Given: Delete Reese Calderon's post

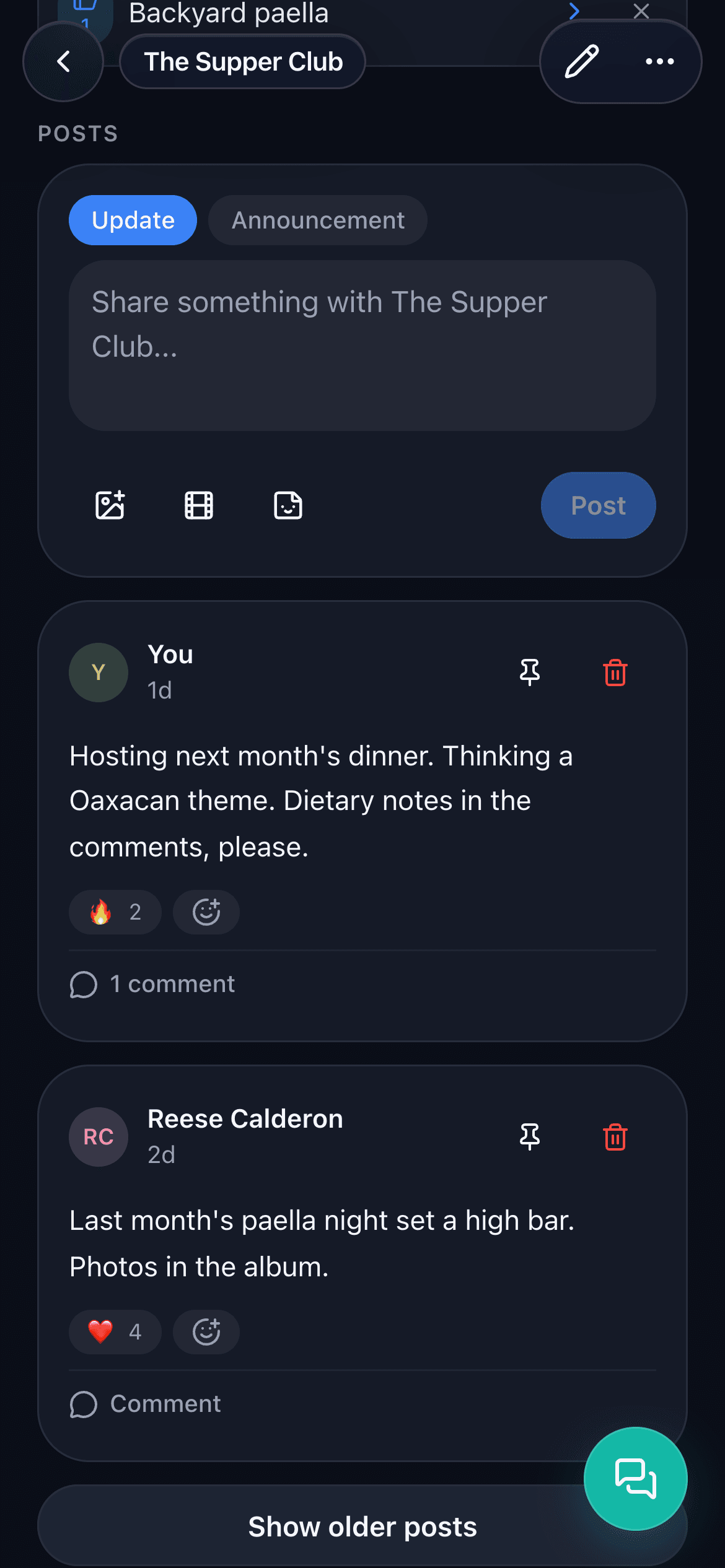Looking at the screenshot, I should click(x=615, y=1137).
